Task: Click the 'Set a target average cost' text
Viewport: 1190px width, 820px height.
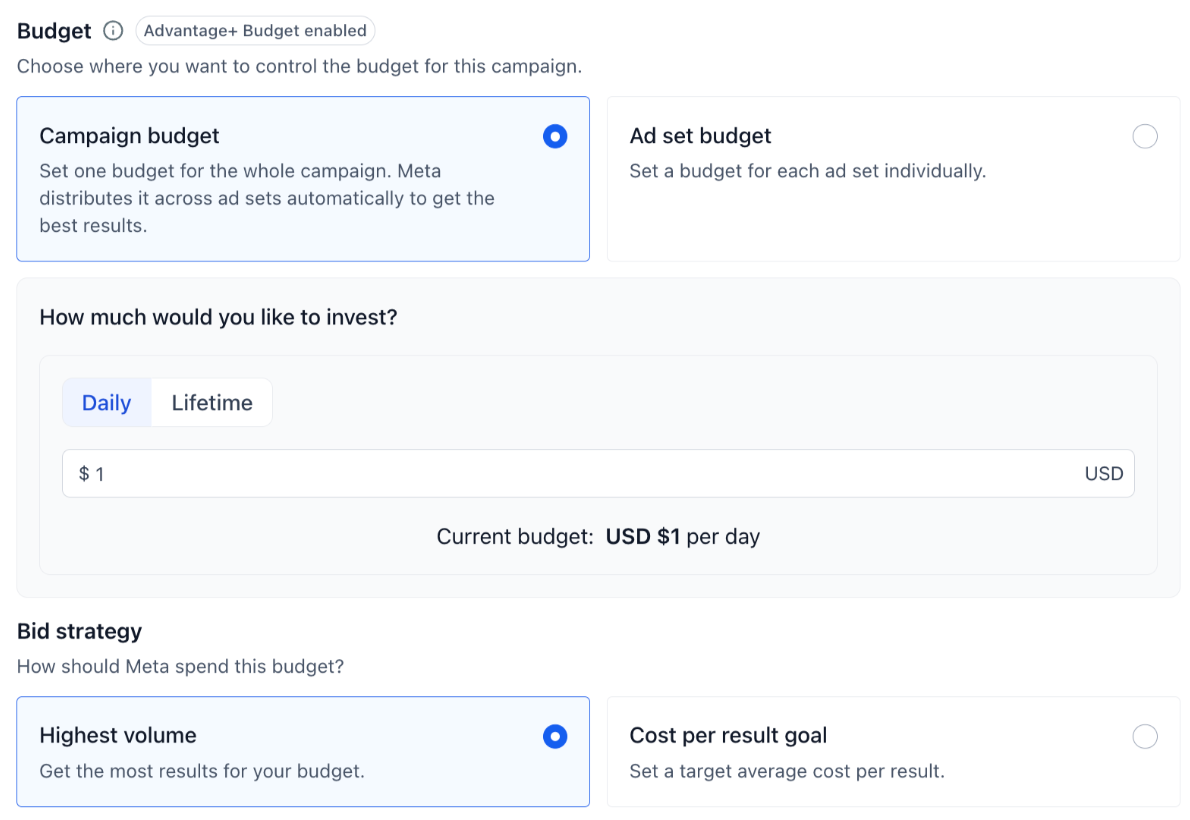Action: point(787,771)
